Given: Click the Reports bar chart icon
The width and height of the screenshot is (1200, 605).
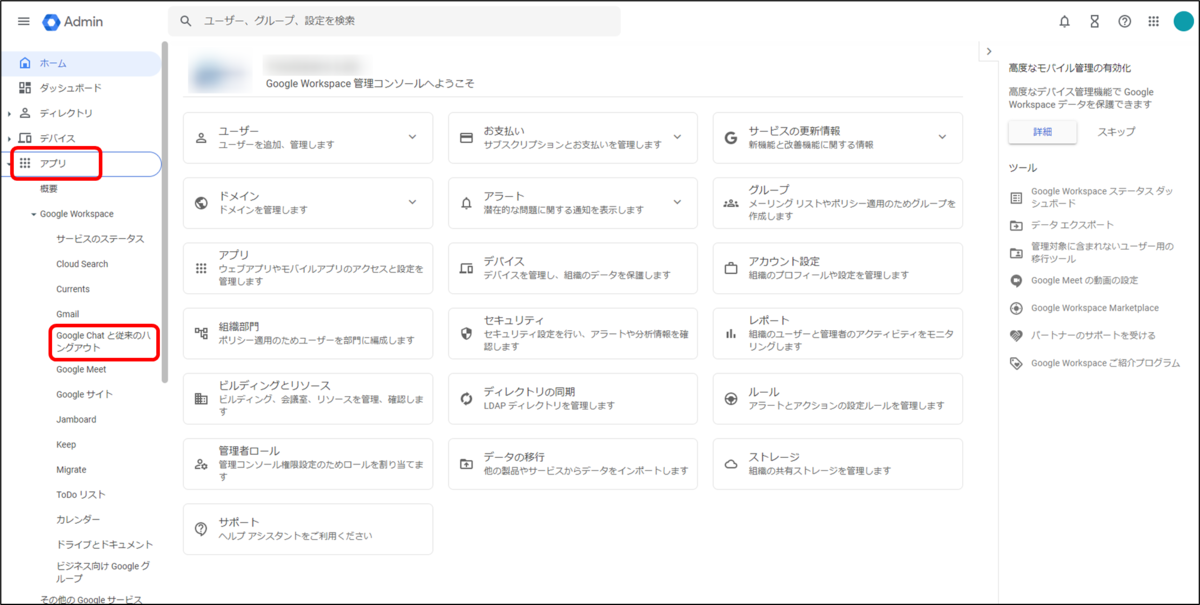Looking at the screenshot, I should [x=731, y=333].
